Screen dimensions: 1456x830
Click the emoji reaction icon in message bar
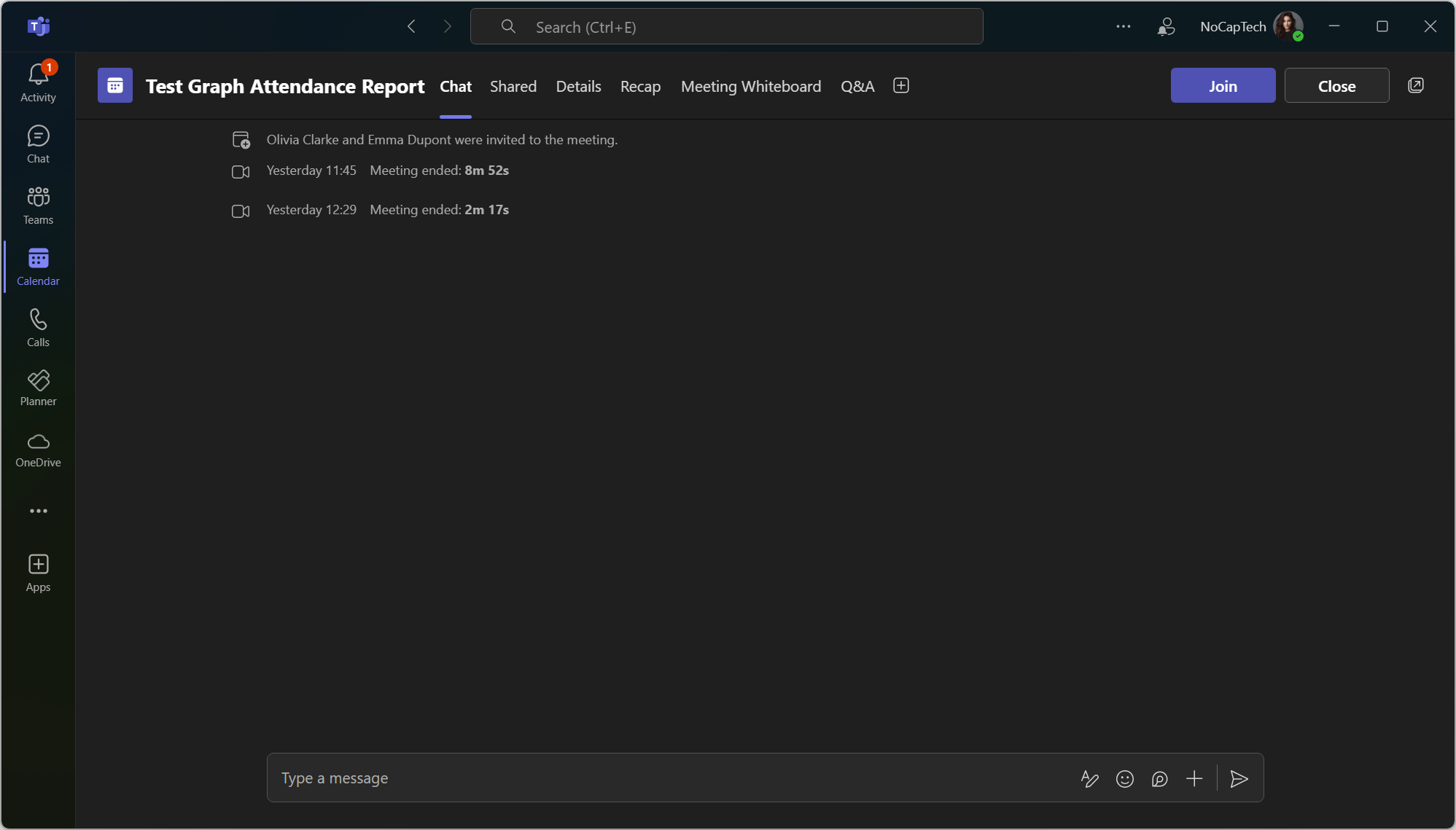[x=1125, y=778]
